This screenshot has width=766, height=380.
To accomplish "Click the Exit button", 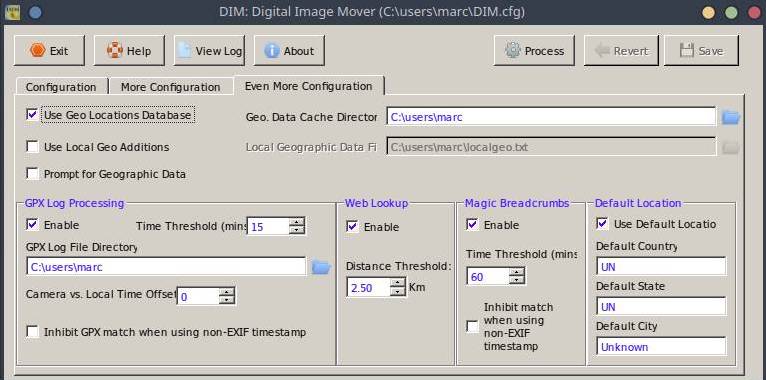I will coord(49,50).
